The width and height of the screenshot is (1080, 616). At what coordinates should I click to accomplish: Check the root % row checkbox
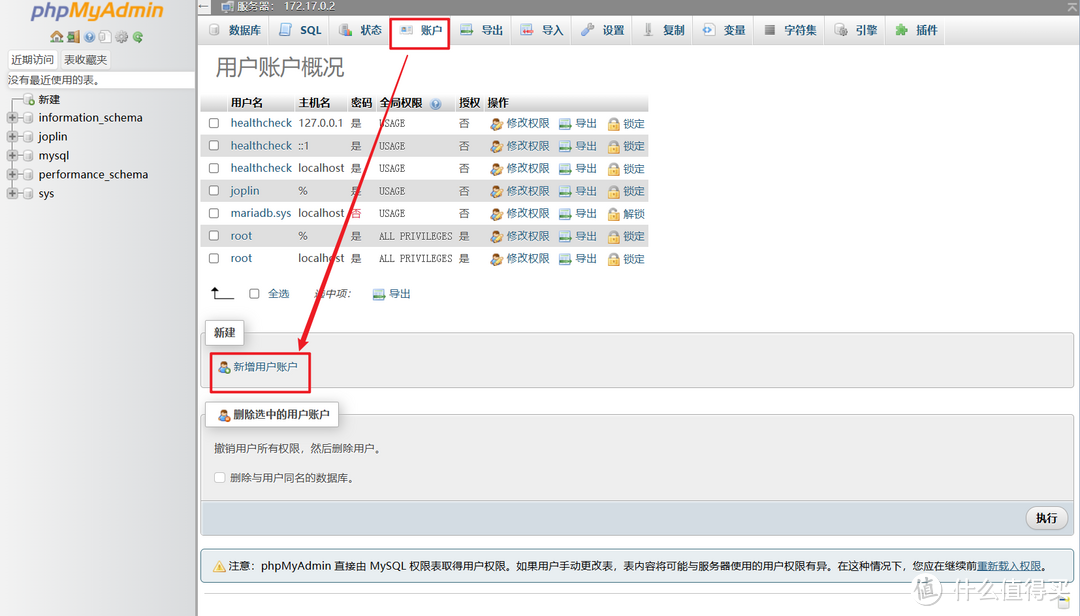click(x=214, y=236)
